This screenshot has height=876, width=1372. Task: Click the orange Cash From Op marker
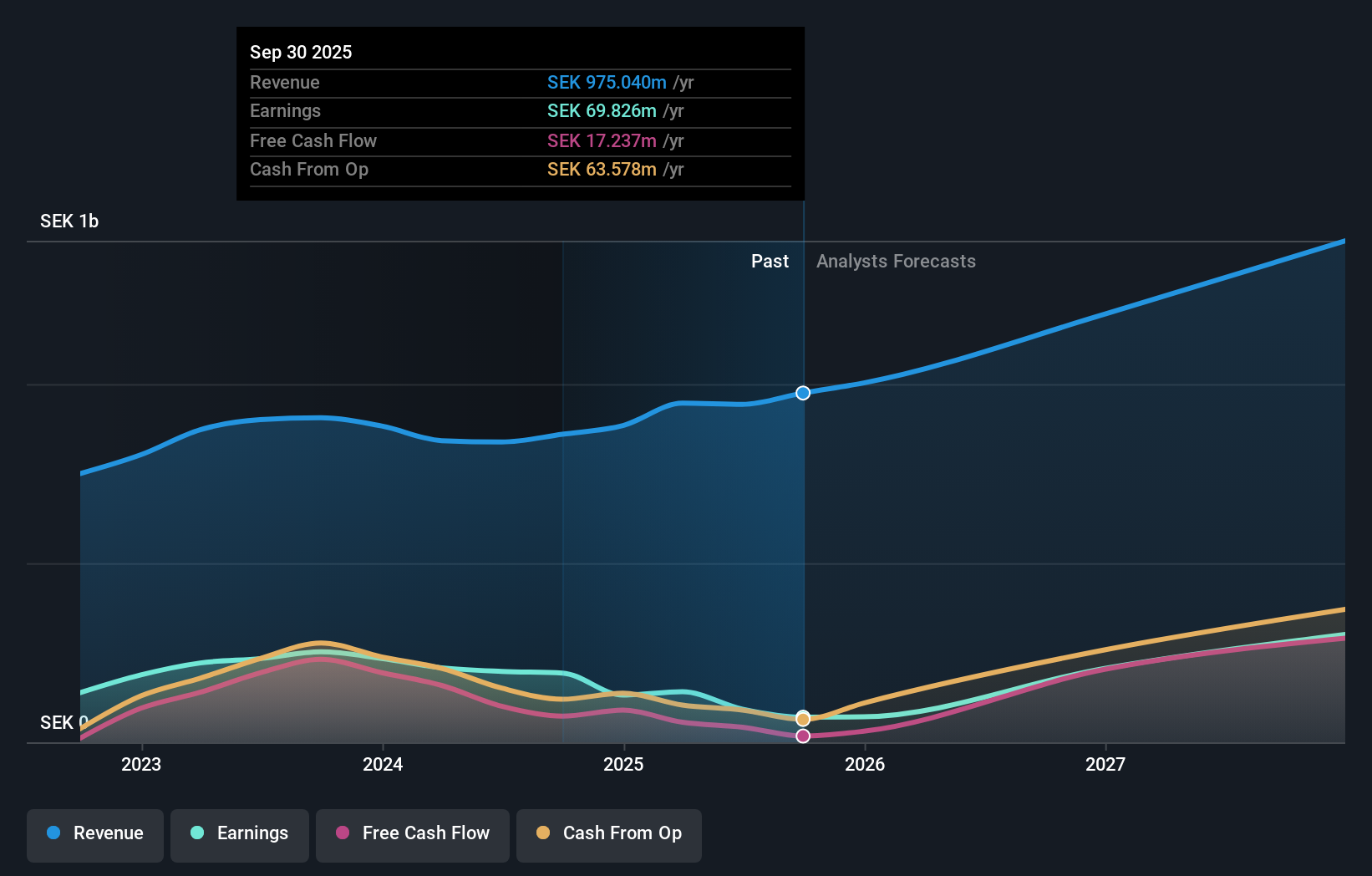pyautogui.click(x=803, y=718)
